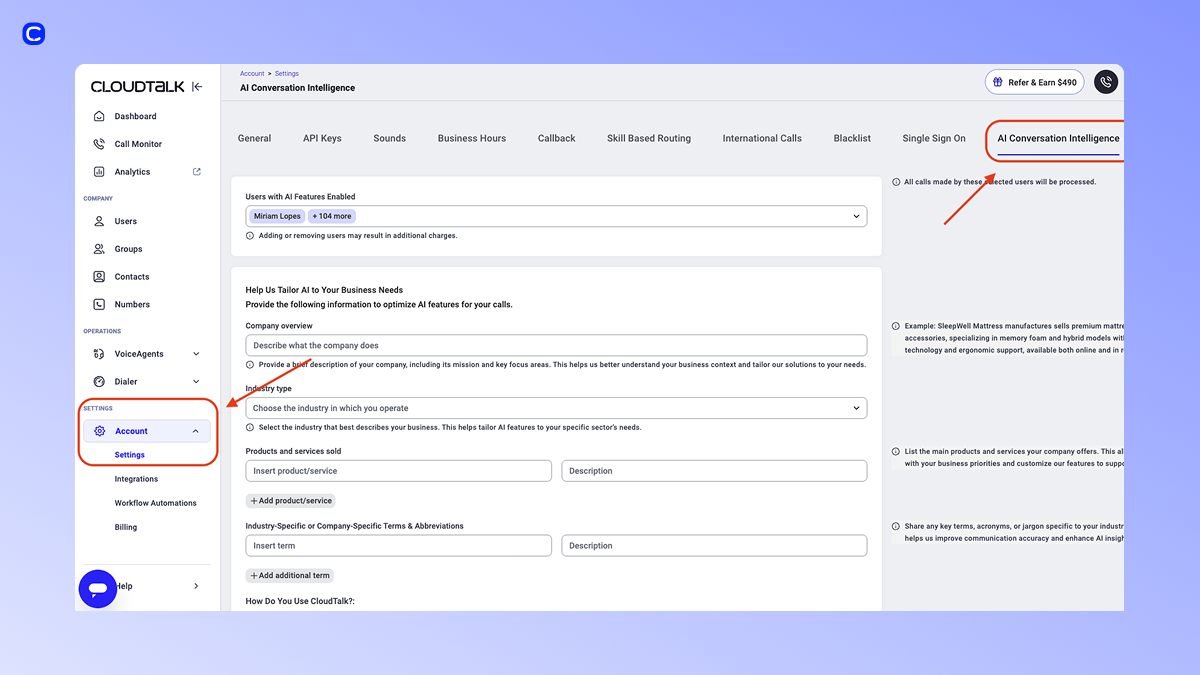Click the Dashboard home icon in sidebar

click(99, 116)
